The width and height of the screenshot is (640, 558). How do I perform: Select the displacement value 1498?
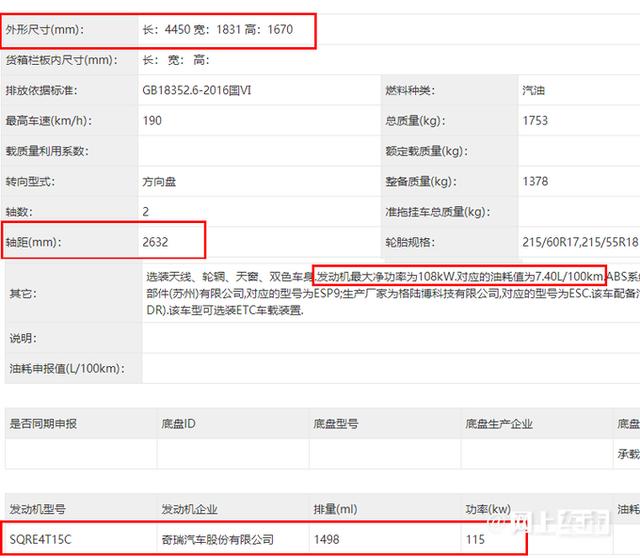[327, 540]
